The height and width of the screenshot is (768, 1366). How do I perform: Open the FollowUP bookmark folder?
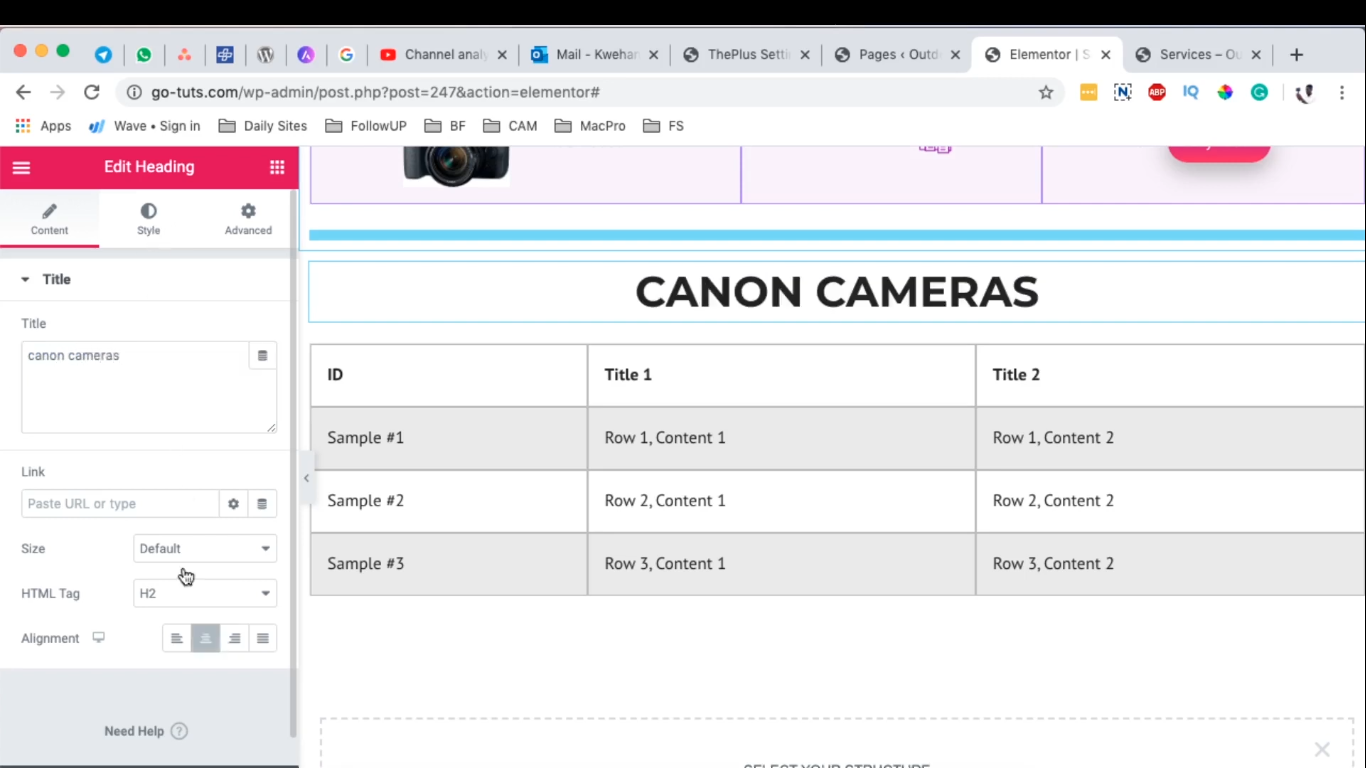click(x=366, y=126)
